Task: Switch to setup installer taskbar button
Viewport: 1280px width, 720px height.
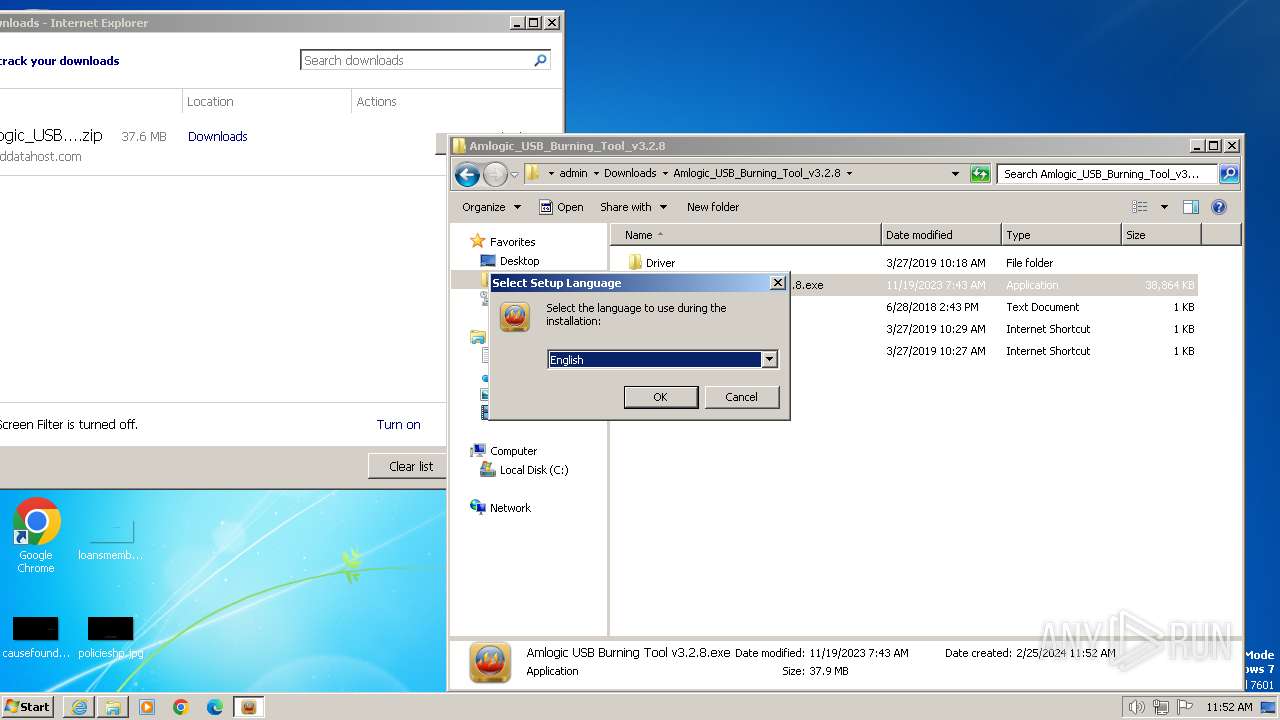Action: tap(249, 706)
